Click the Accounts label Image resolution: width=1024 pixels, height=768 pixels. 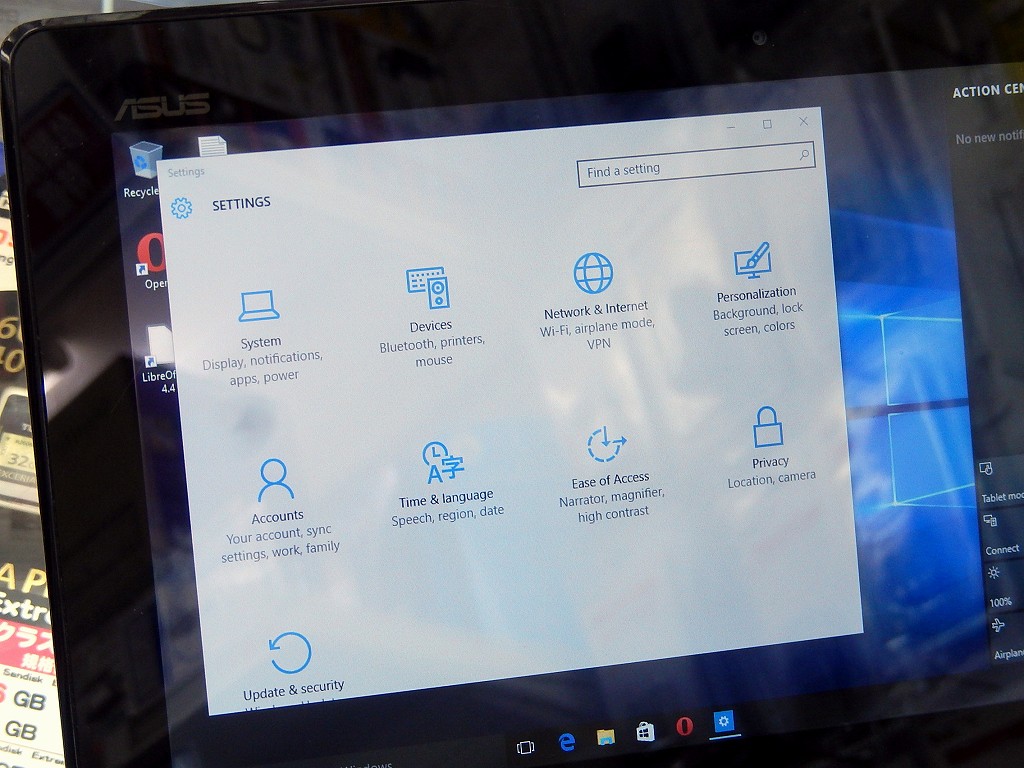(278, 517)
